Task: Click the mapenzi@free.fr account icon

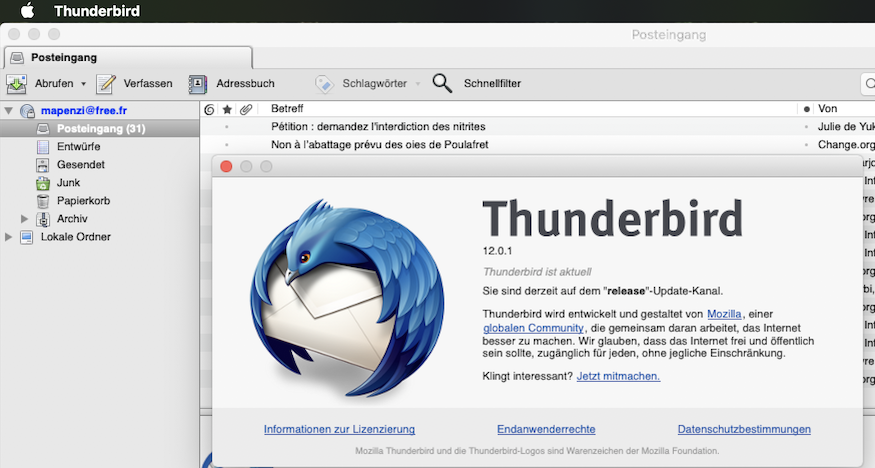Action: tap(27, 110)
